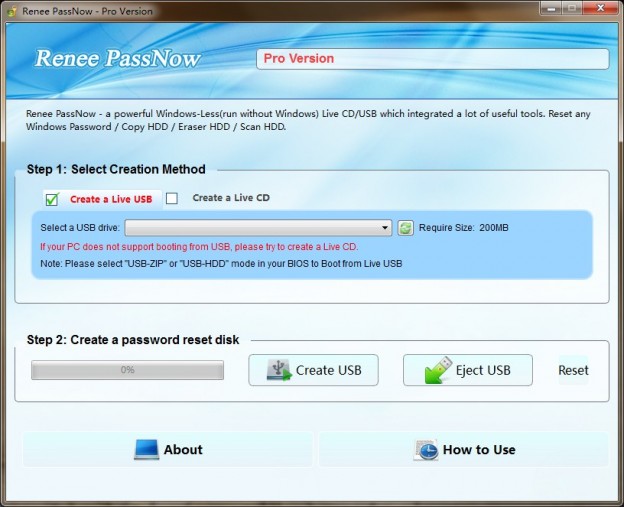Click the clock icon beside How to Use
Viewport: 624px width, 507px height.
click(425, 450)
